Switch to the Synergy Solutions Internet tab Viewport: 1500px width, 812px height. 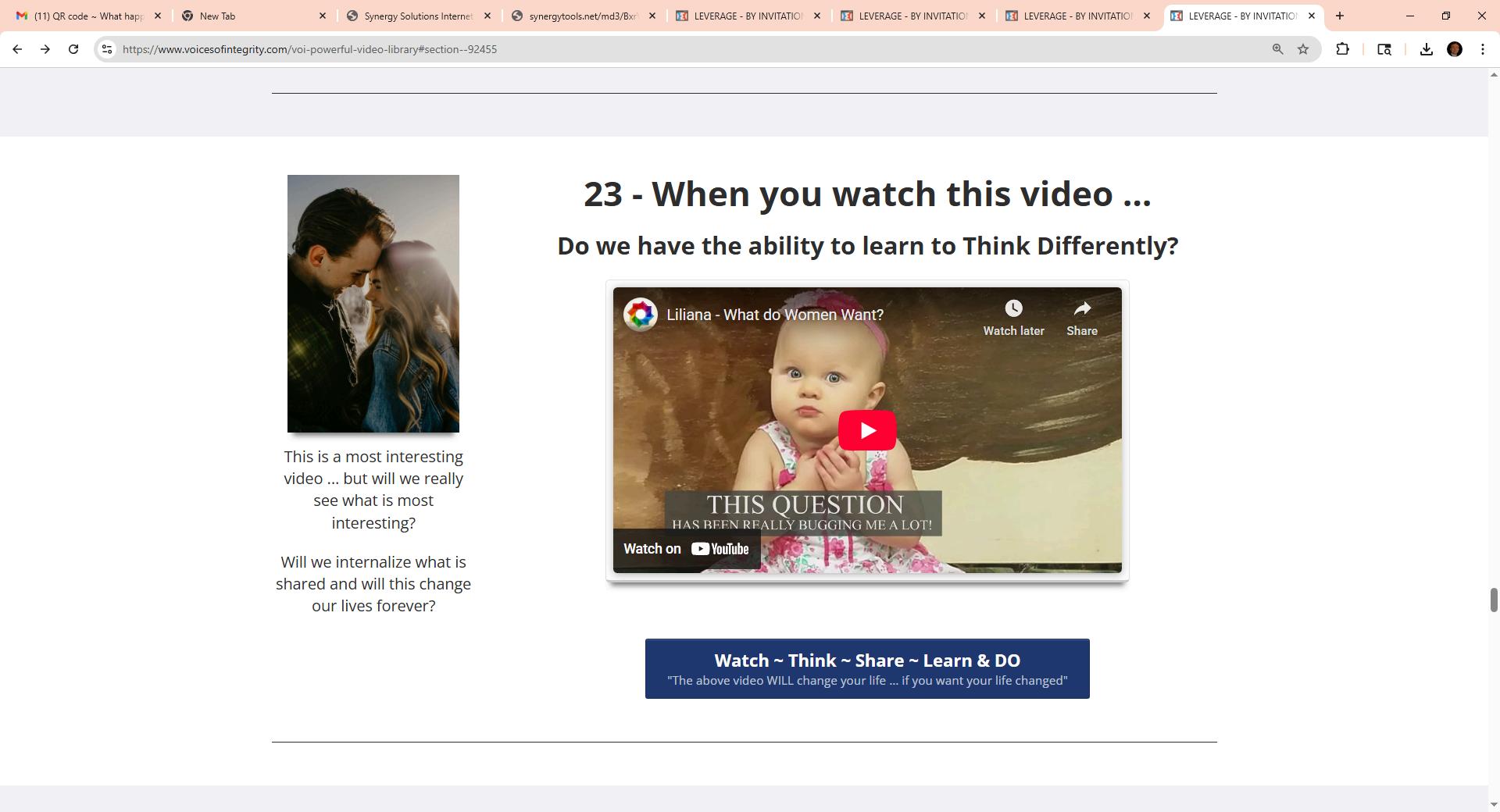(419, 16)
